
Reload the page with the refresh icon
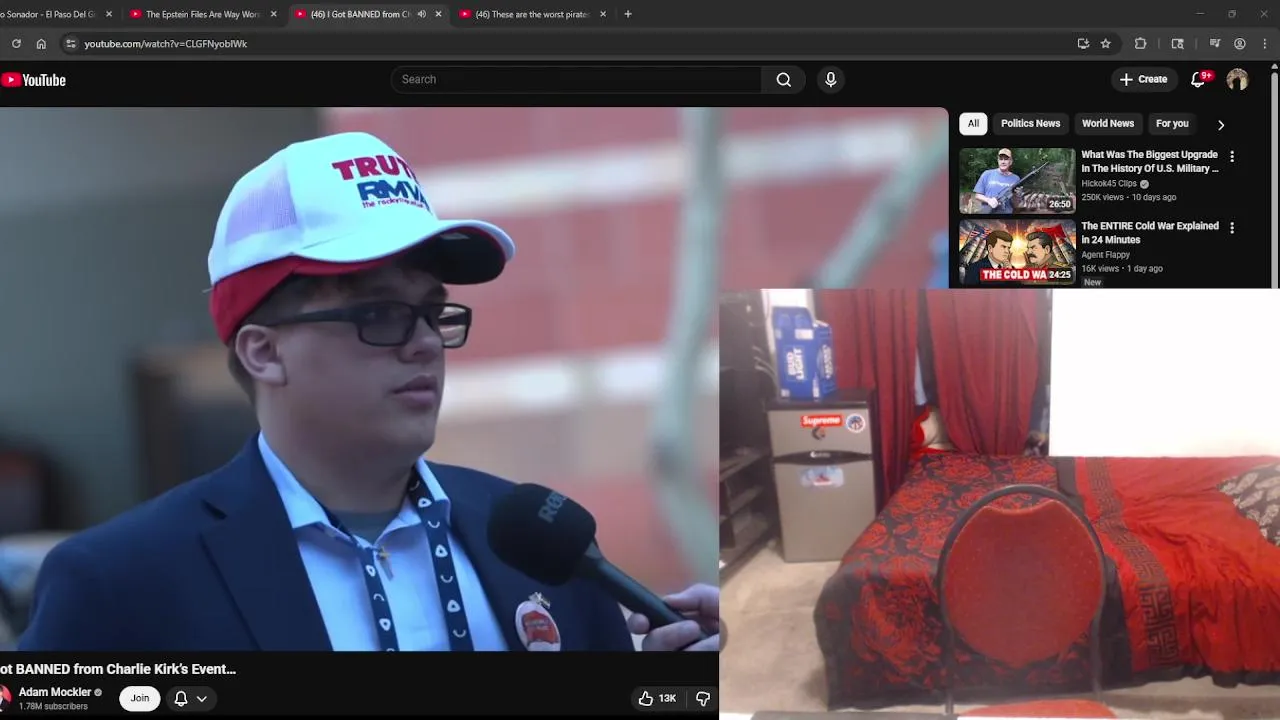pos(16,44)
